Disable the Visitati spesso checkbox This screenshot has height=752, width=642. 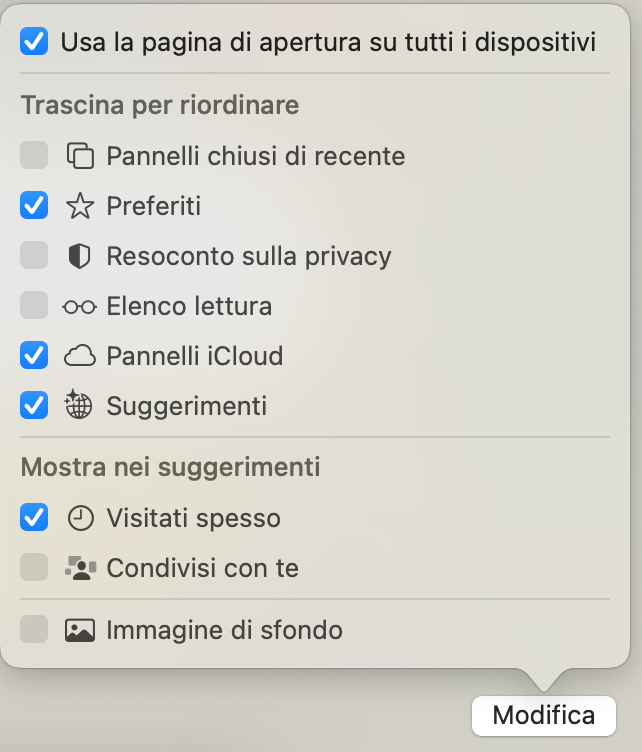click(34, 518)
